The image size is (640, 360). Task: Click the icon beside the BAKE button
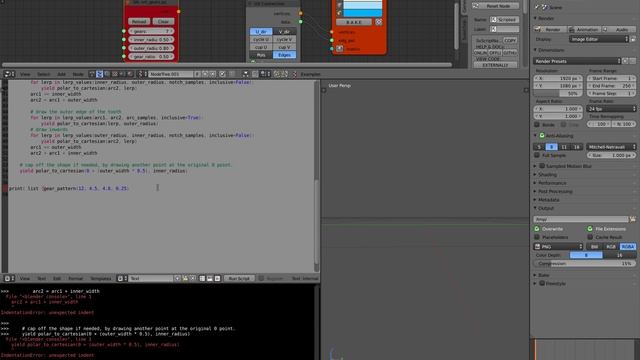[x=379, y=22]
